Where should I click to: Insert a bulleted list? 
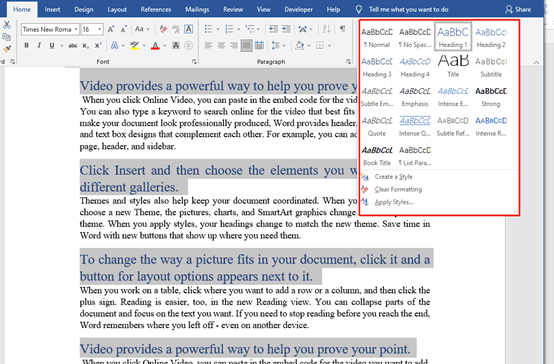click(208, 29)
